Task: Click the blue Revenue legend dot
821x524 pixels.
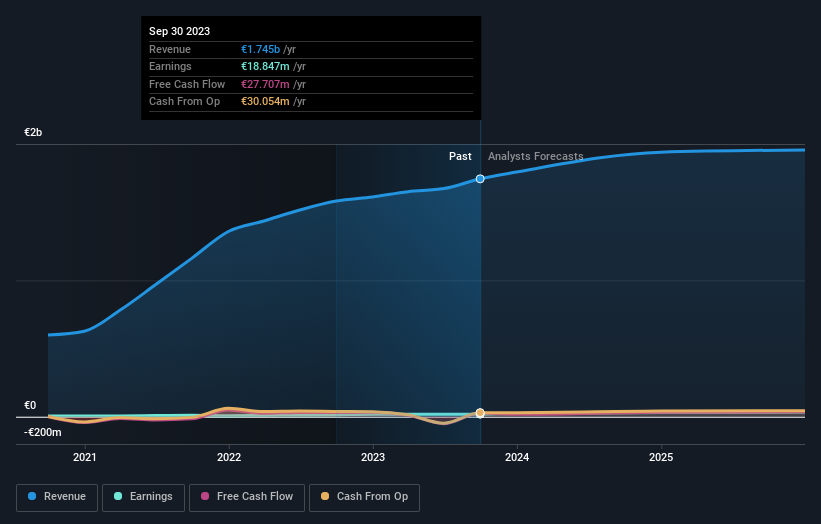Action: tap(32, 496)
